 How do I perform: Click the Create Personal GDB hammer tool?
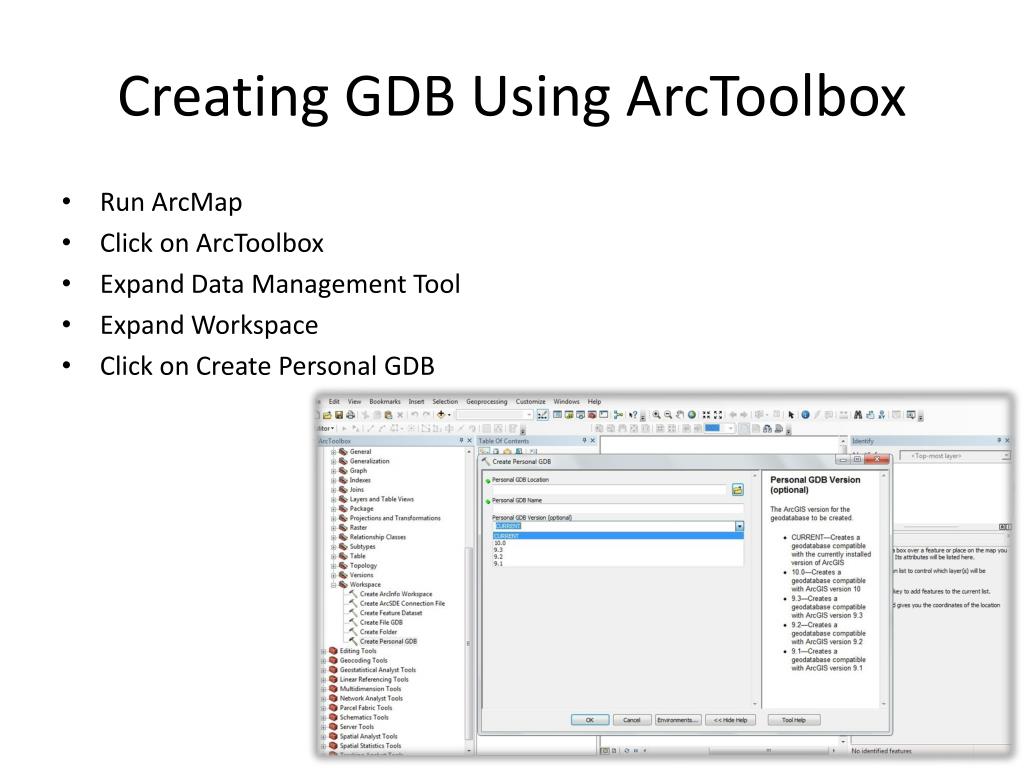[x=383, y=641]
